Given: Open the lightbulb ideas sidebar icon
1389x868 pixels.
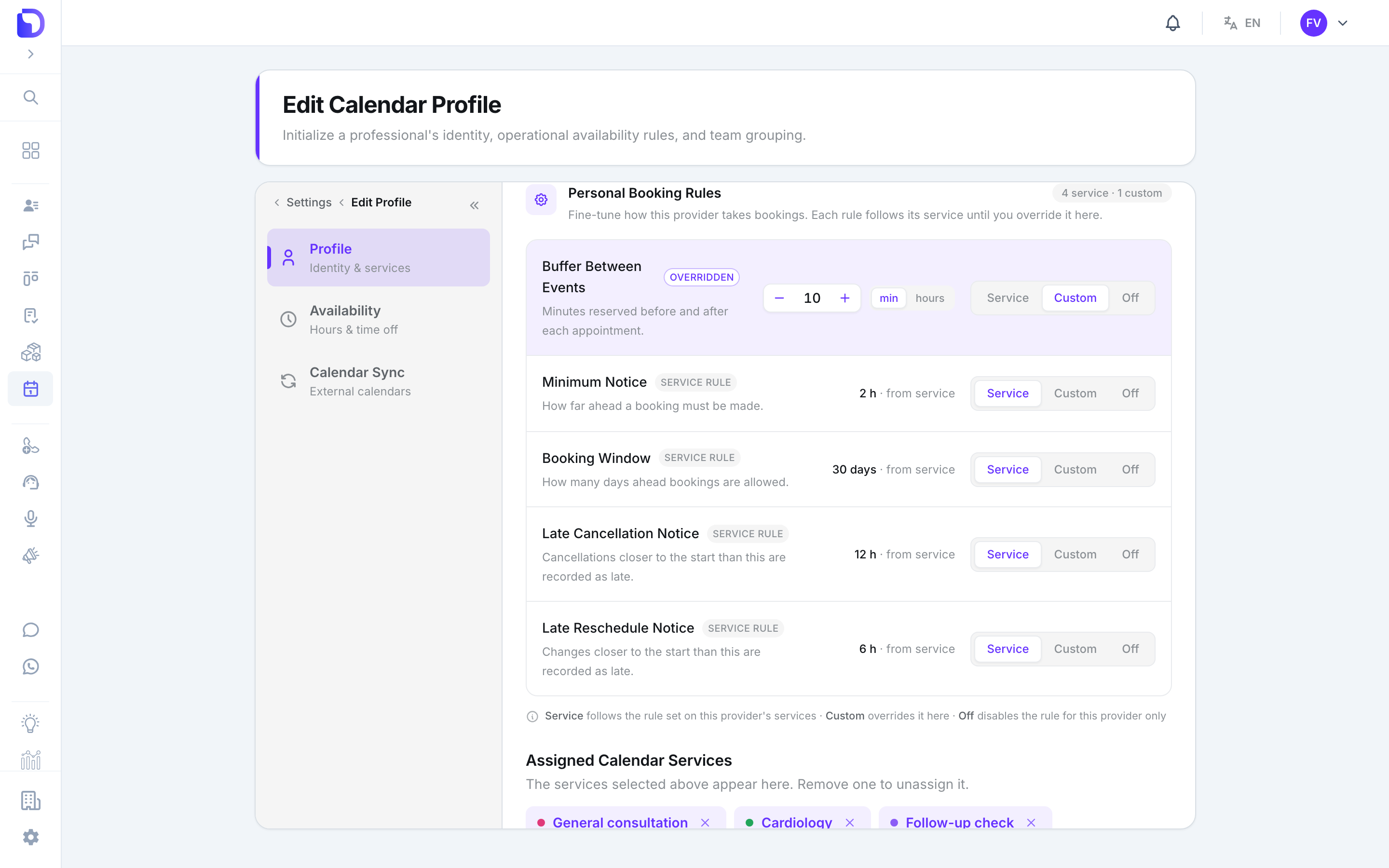Looking at the screenshot, I should pos(30,724).
